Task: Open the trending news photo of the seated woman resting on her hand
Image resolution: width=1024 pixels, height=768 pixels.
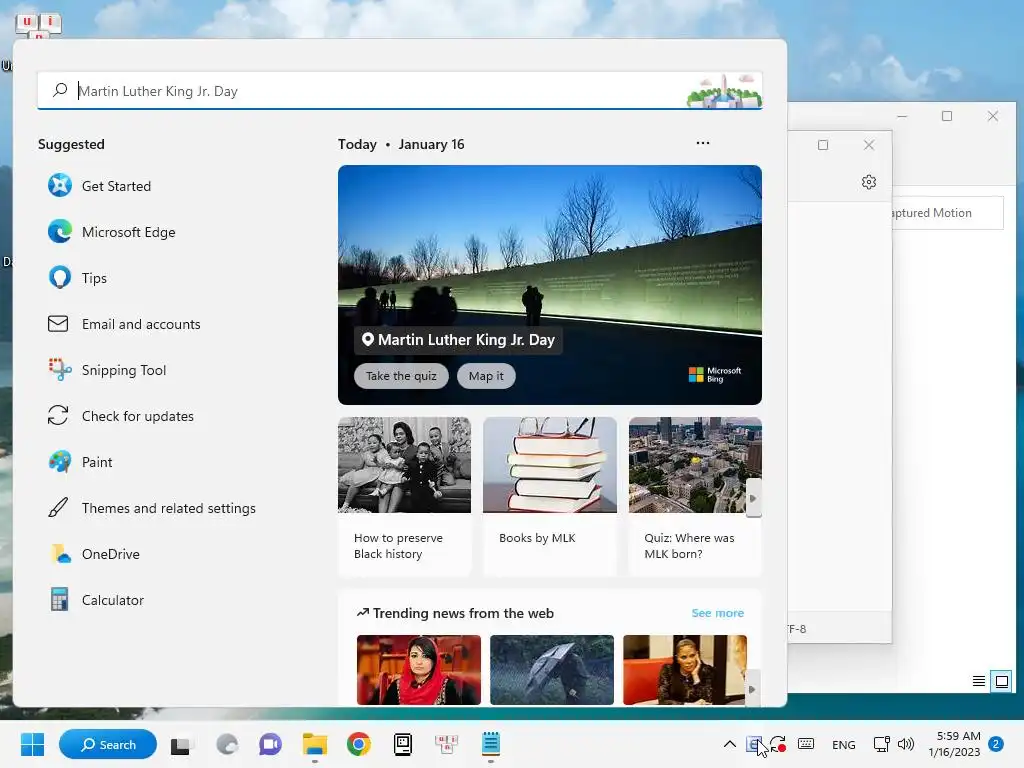Action: 684,669
